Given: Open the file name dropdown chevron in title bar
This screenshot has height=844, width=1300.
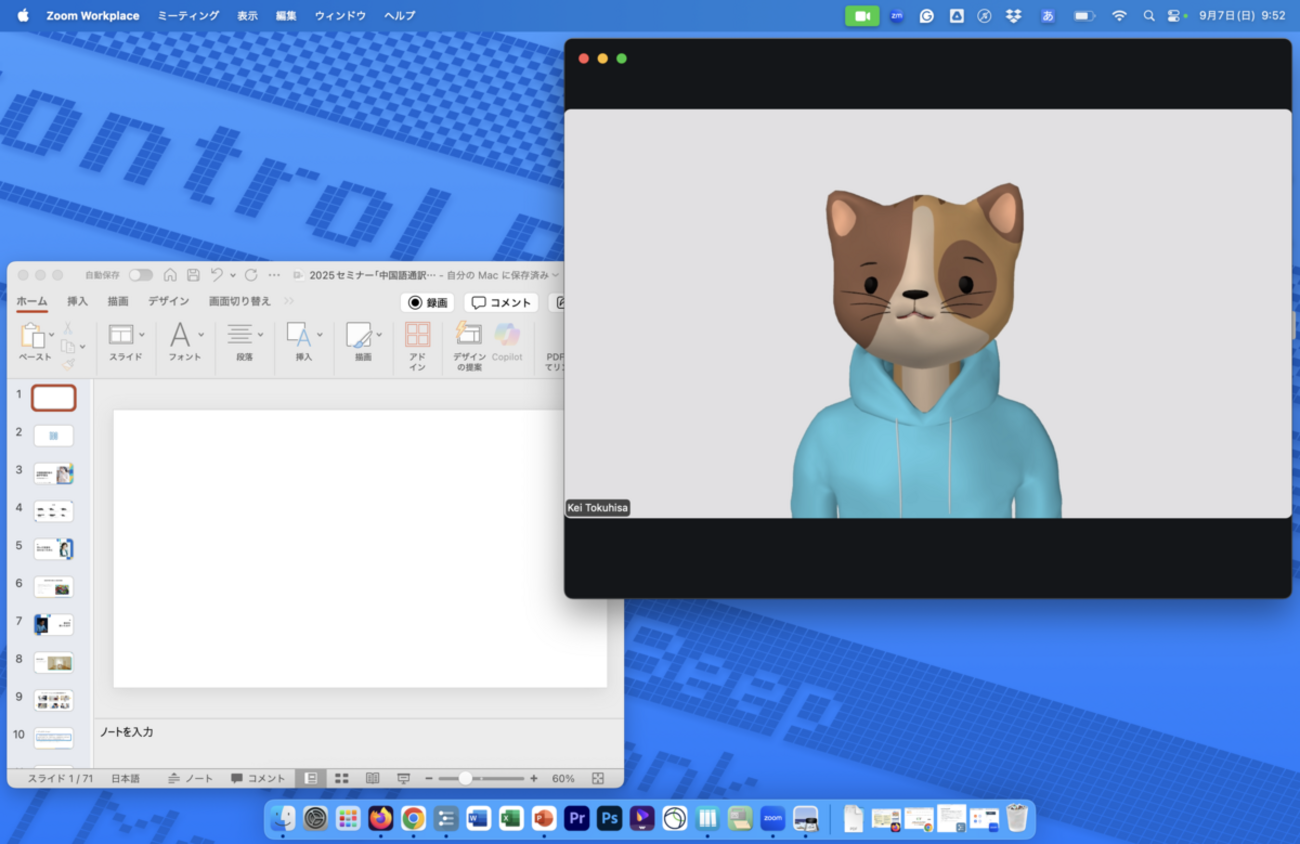Looking at the screenshot, I should [x=556, y=275].
